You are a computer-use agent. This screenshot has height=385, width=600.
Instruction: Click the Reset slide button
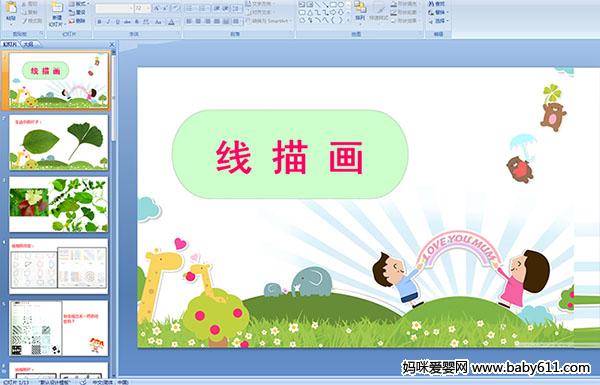point(77,13)
